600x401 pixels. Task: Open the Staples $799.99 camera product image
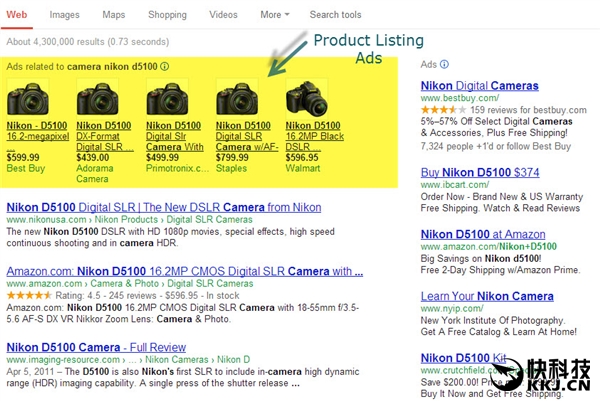tap(236, 100)
